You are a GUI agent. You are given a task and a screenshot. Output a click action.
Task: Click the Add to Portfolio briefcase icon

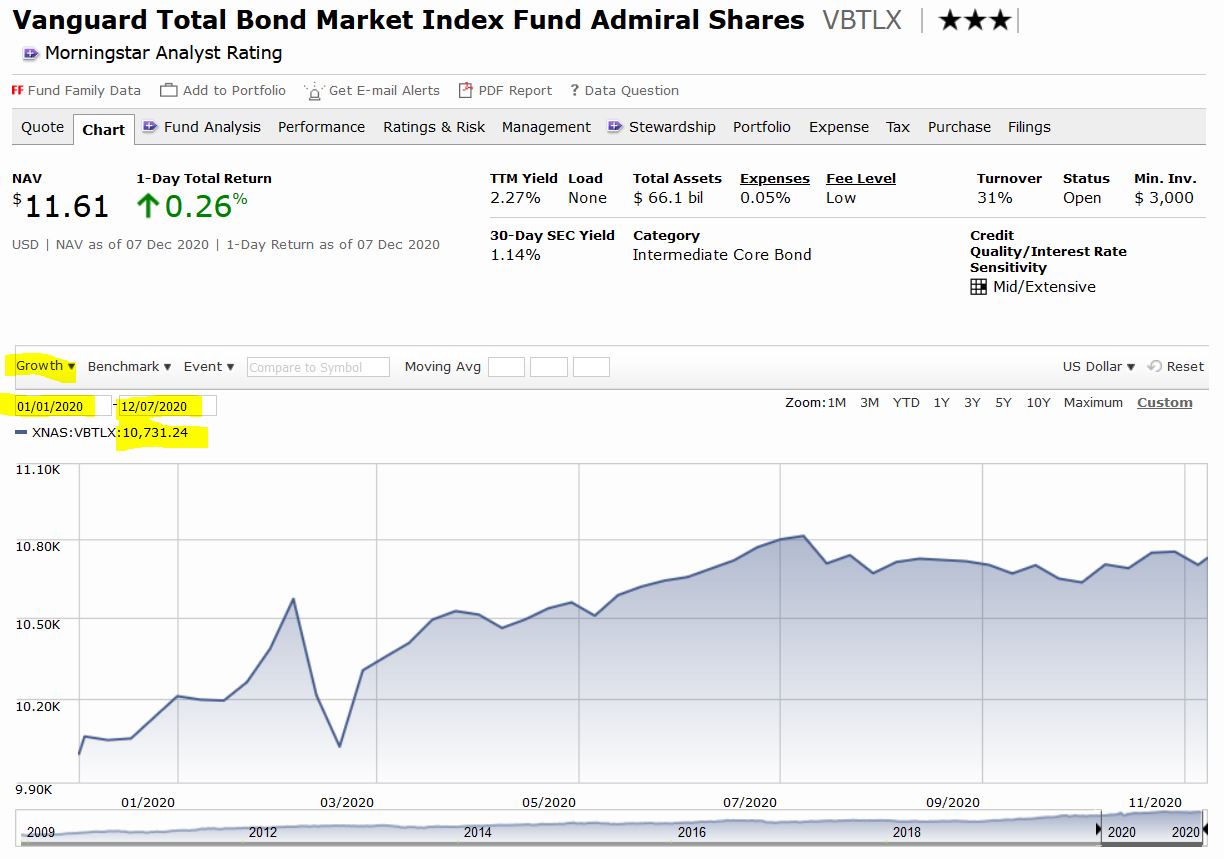(x=169, y=90)
